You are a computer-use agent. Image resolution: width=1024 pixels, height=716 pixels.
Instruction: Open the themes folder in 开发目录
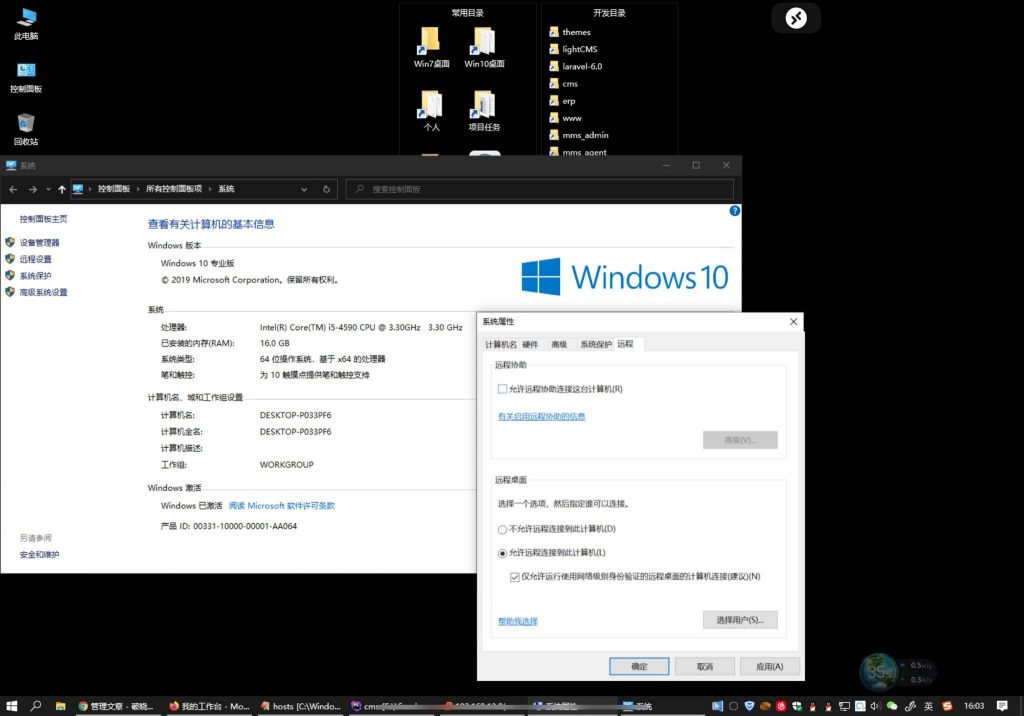coord(569,32)
